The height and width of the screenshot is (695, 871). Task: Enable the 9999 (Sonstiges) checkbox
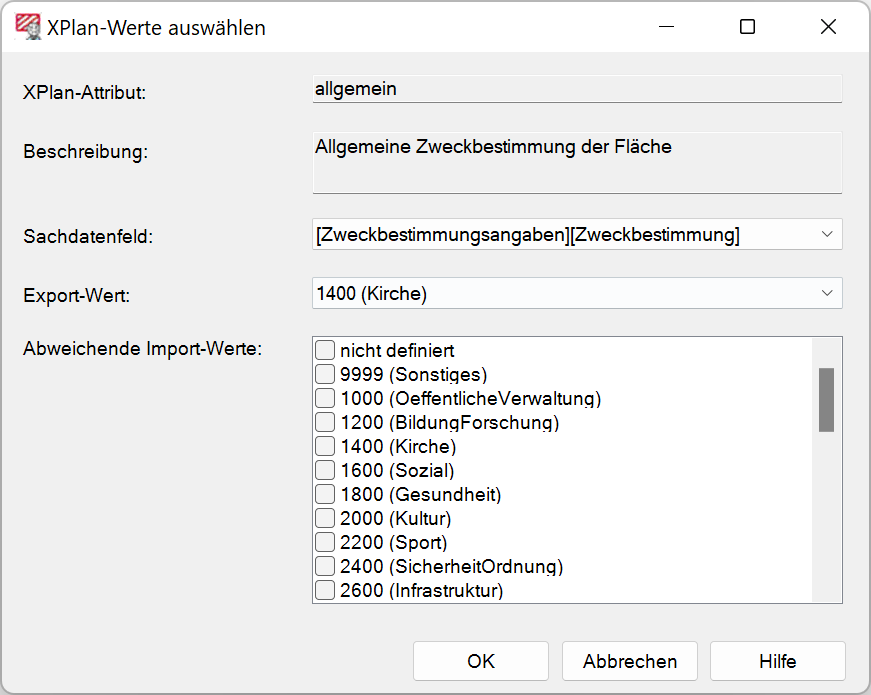coord(325,375)
